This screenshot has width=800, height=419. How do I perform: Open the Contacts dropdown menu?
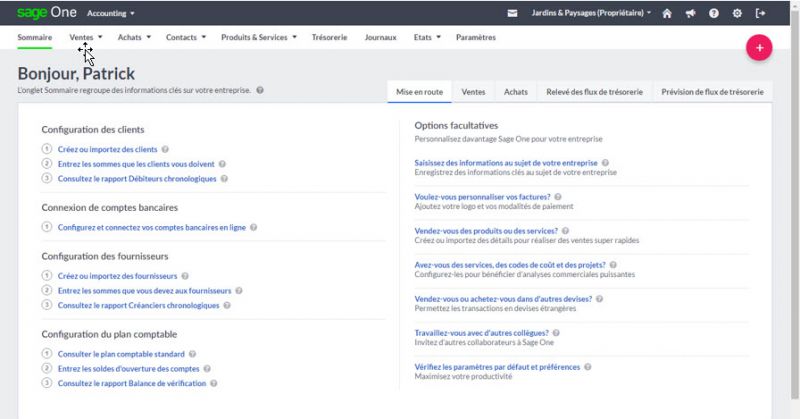[185, 37]
